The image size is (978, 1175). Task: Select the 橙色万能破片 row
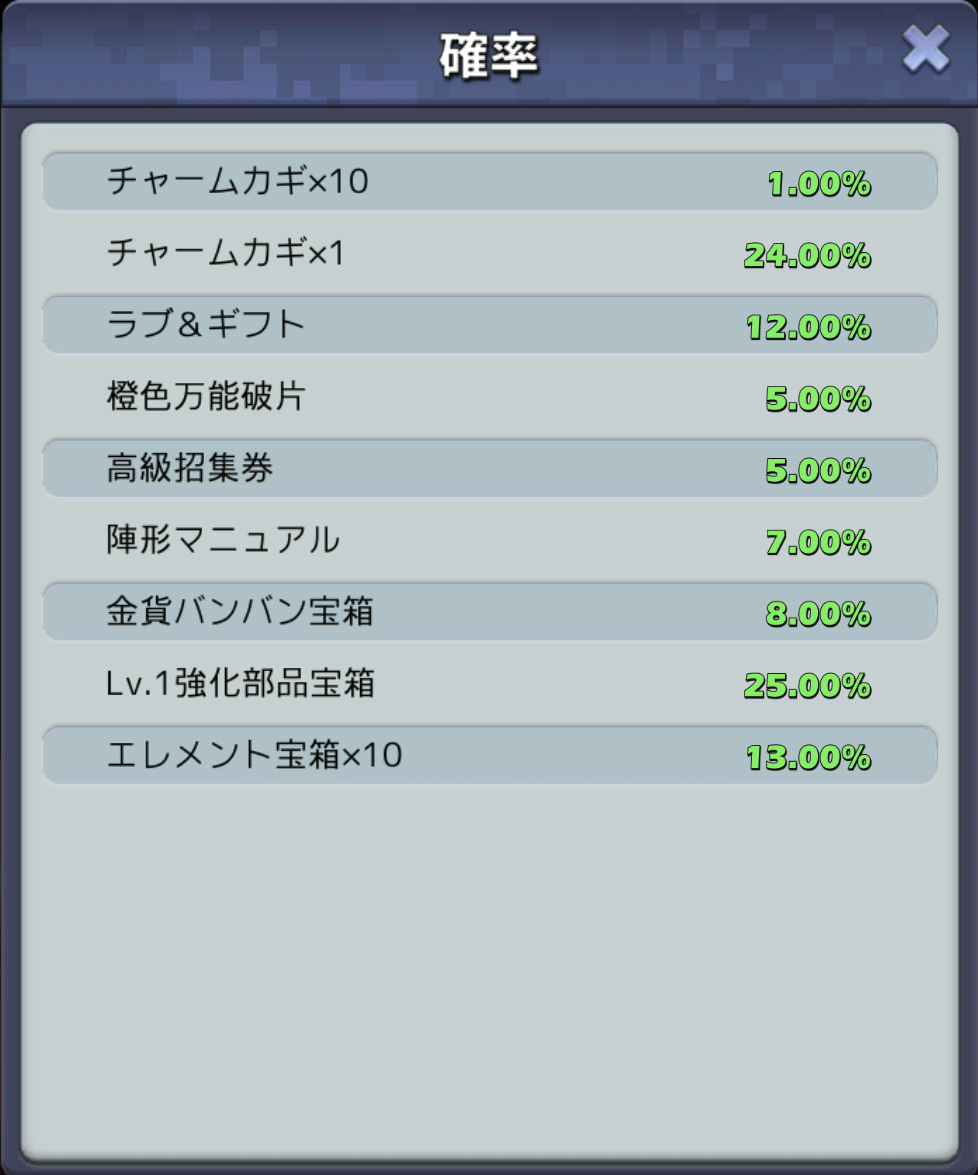pyautogui.click(x=489, y=396)
